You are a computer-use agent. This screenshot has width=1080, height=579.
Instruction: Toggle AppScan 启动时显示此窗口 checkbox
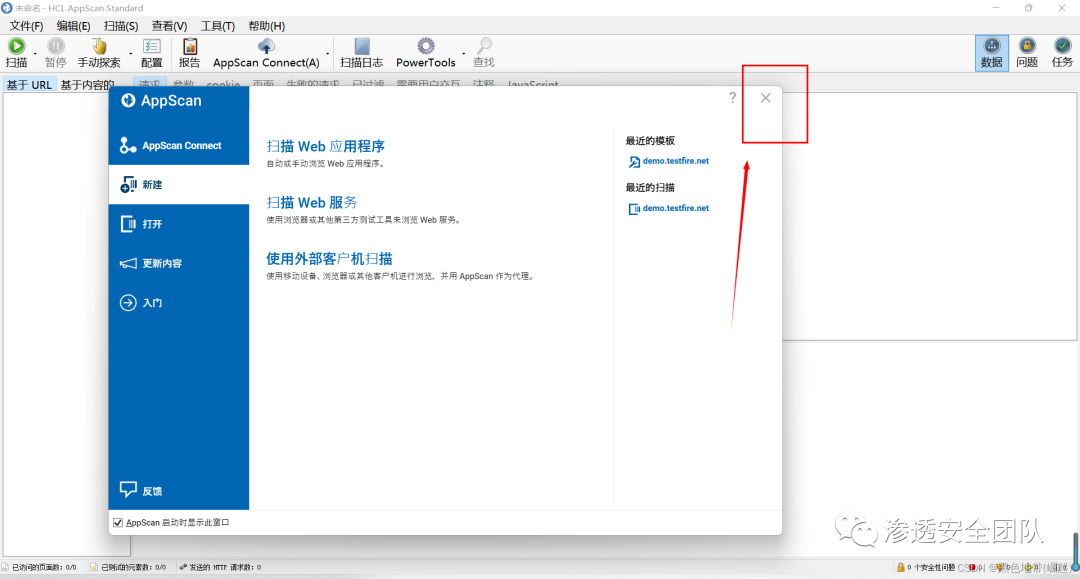tap(118, 523)
